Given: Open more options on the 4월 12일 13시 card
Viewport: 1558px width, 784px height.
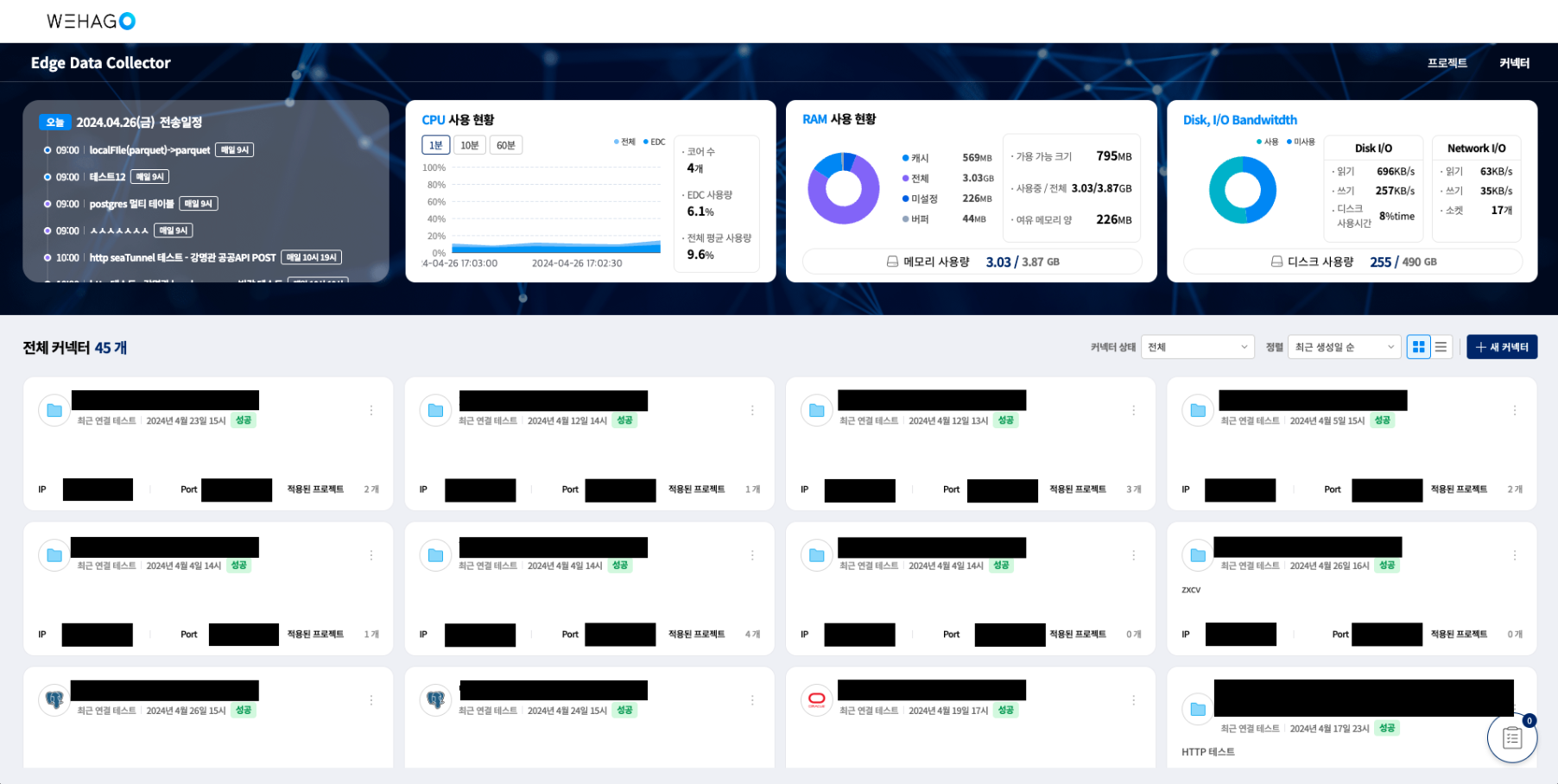Looking at the screenshot, I should 1134,410.
